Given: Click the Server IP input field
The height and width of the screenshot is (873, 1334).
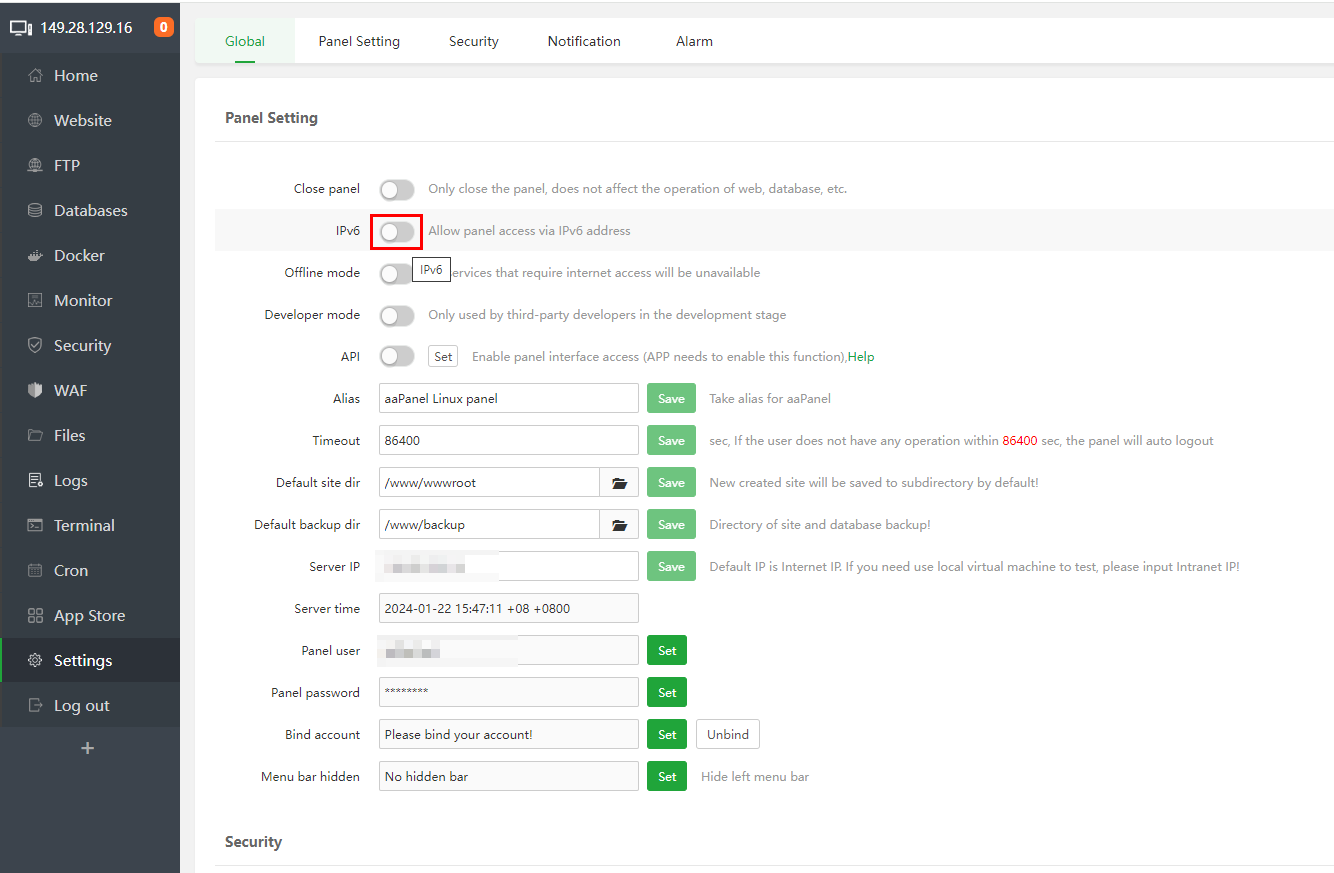Looking at the screenshot, I should (x=509, y=567).
